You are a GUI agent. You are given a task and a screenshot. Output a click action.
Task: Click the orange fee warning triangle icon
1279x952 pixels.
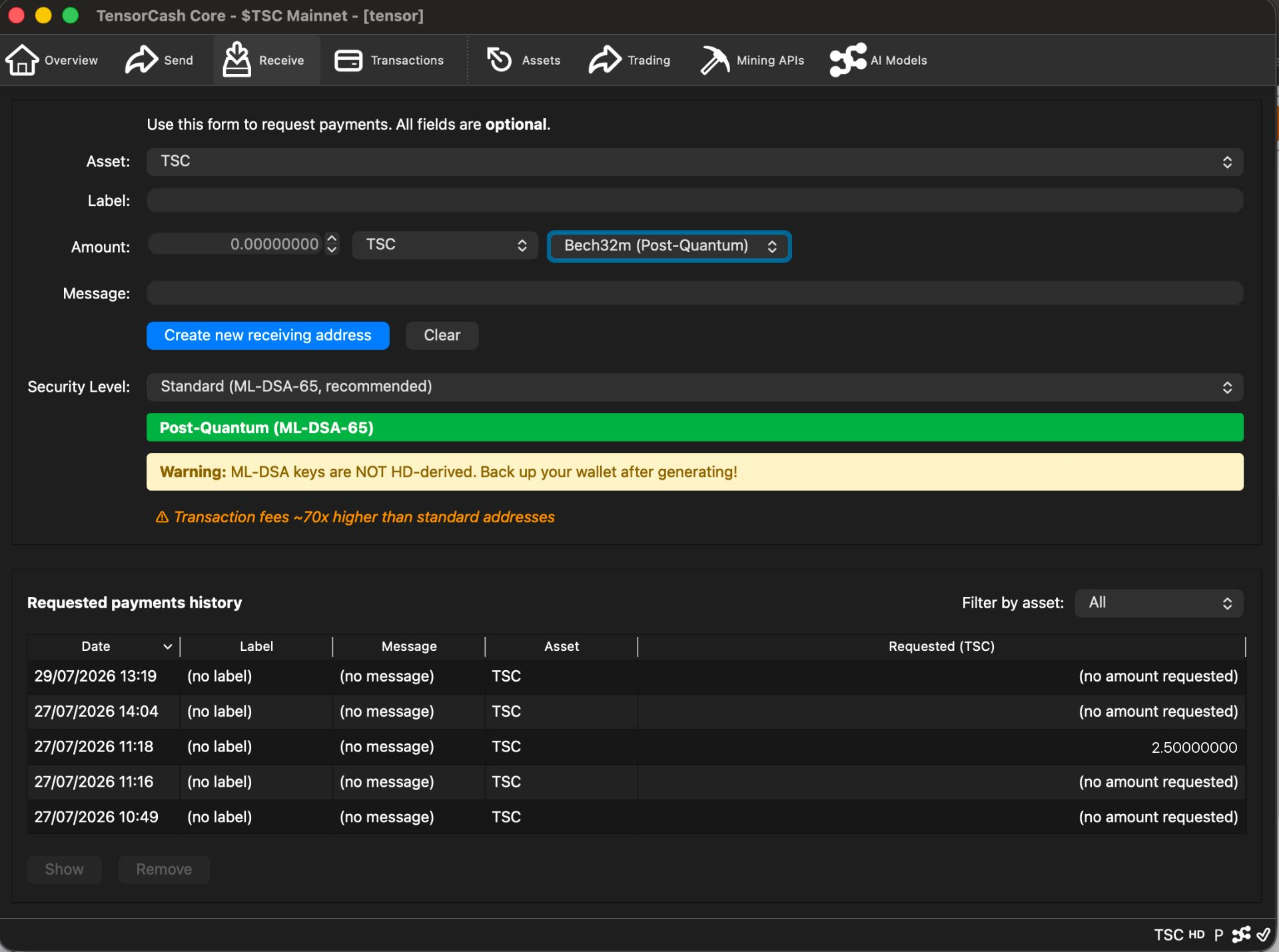pyautogui.click(x=162, y=517)
